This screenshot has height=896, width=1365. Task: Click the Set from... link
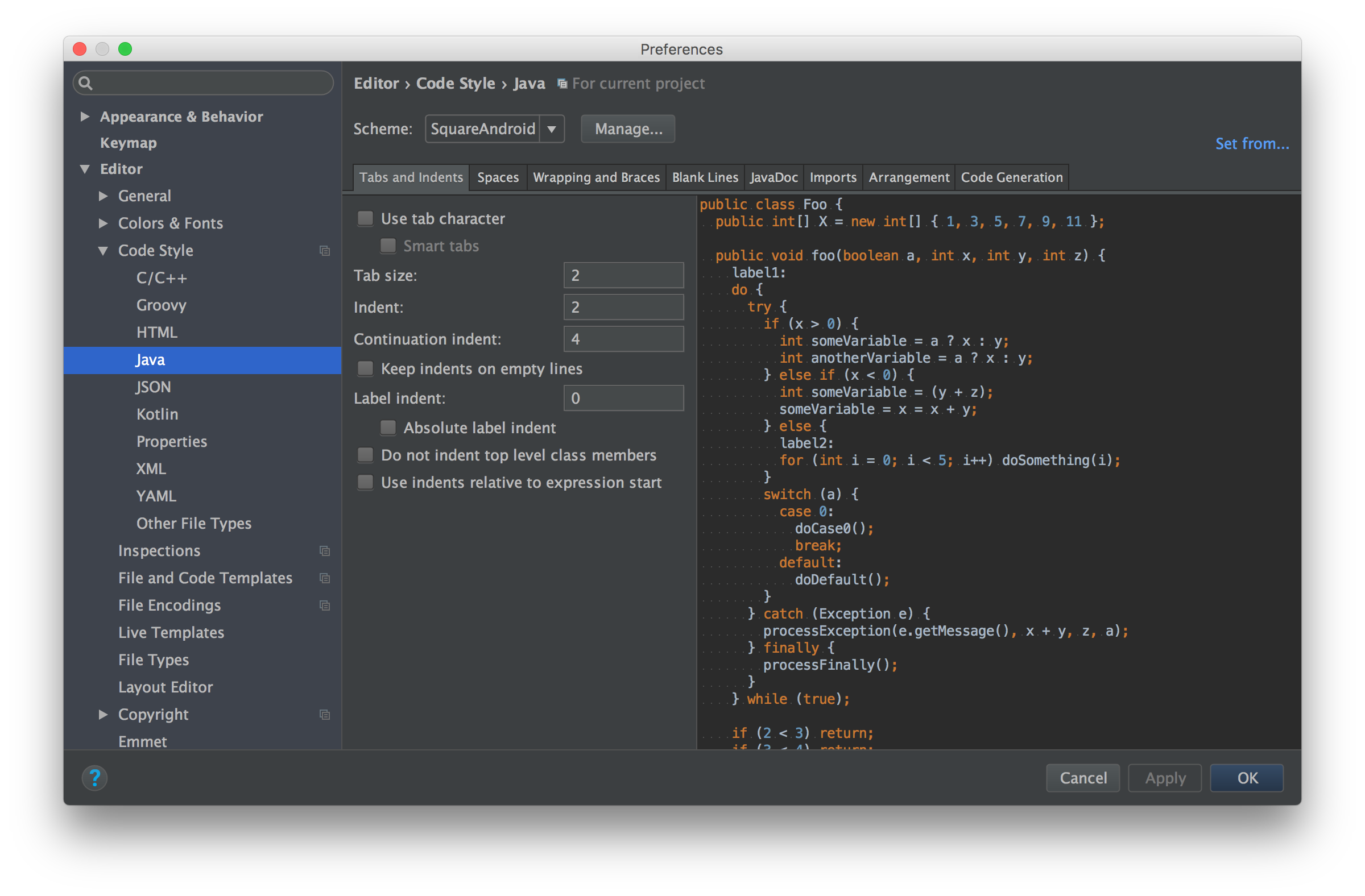pos(1252,144)
